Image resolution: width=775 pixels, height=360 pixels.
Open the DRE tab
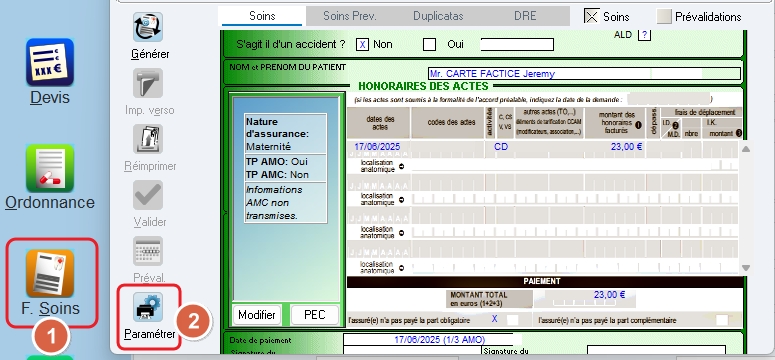[x=525, y=16]
